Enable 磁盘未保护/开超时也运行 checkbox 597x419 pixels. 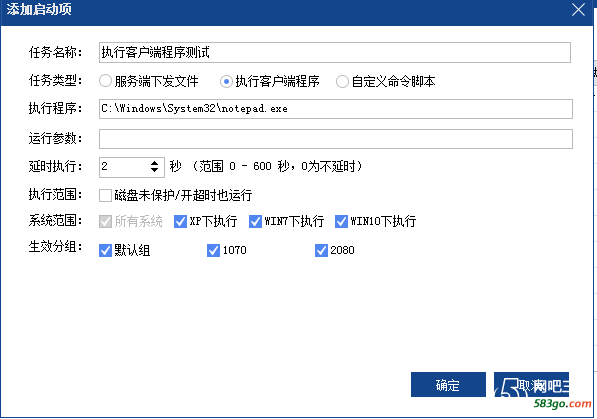click(x=105, y=195)
